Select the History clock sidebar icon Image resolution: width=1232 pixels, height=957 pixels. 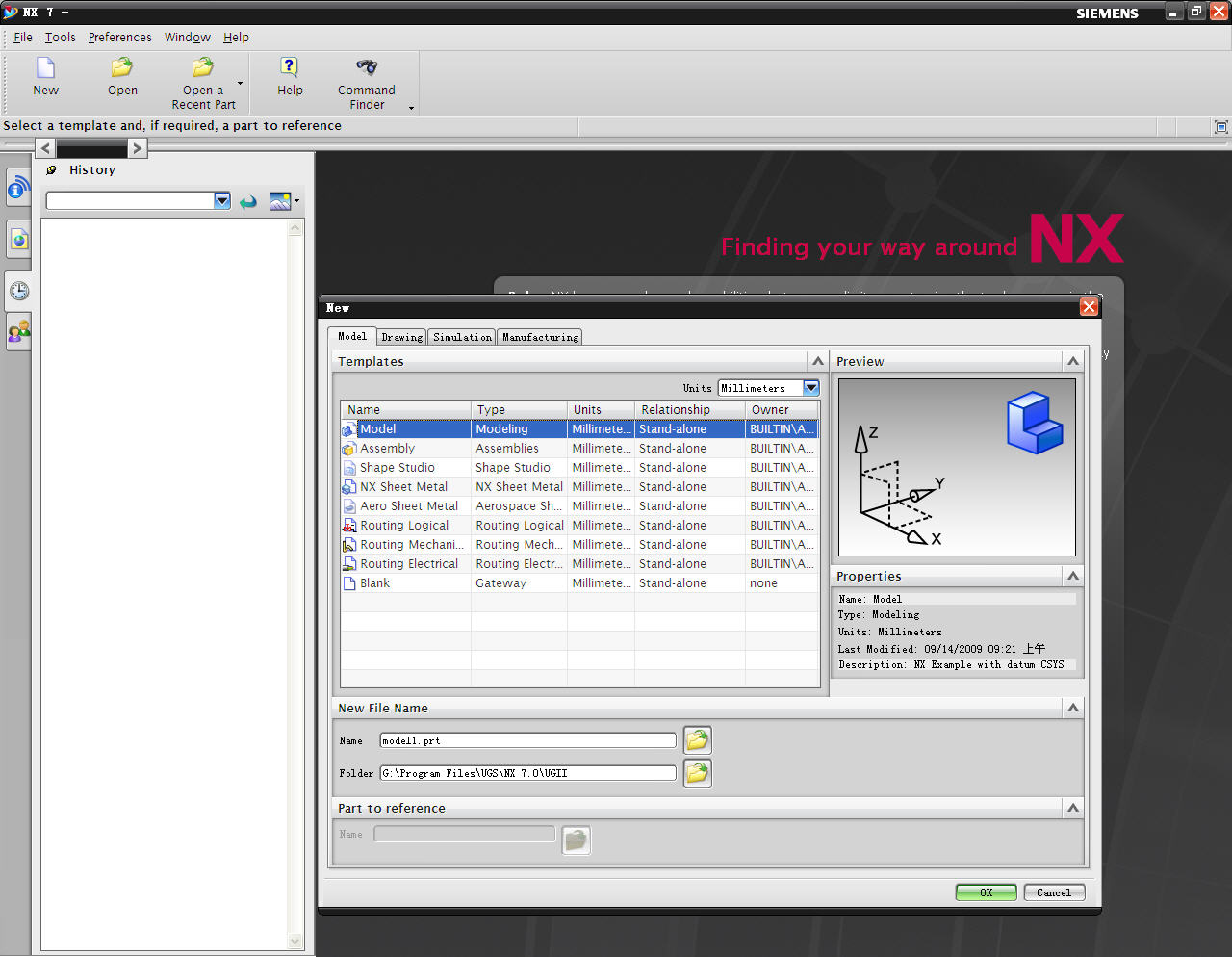18,291
